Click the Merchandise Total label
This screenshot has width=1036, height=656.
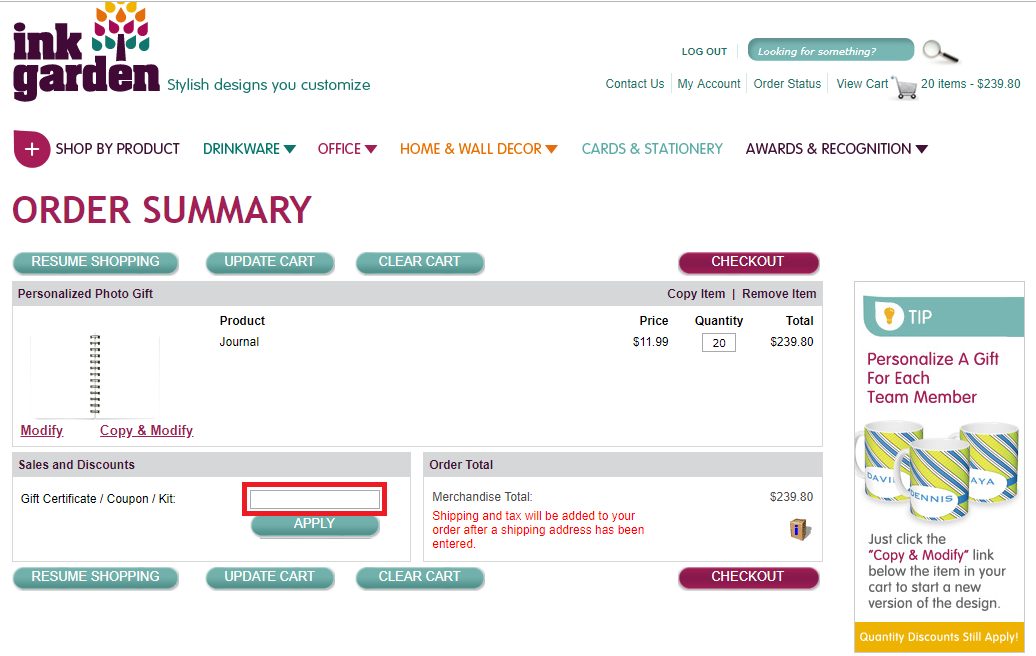pyautogui.click(x=482, y=497)
